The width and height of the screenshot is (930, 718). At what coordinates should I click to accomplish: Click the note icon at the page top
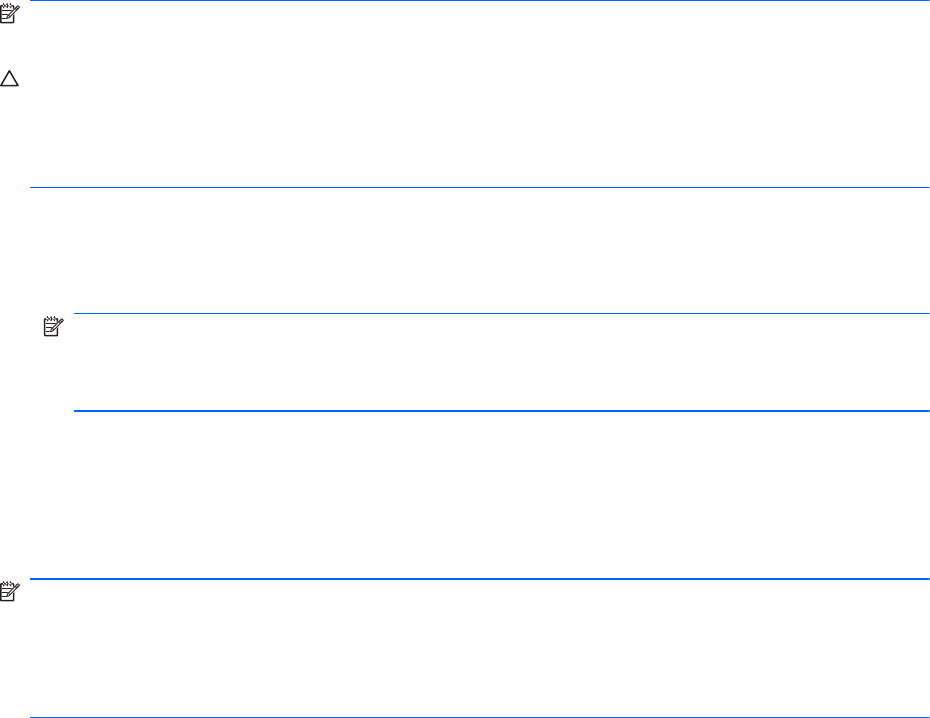[x=9, y=14]
